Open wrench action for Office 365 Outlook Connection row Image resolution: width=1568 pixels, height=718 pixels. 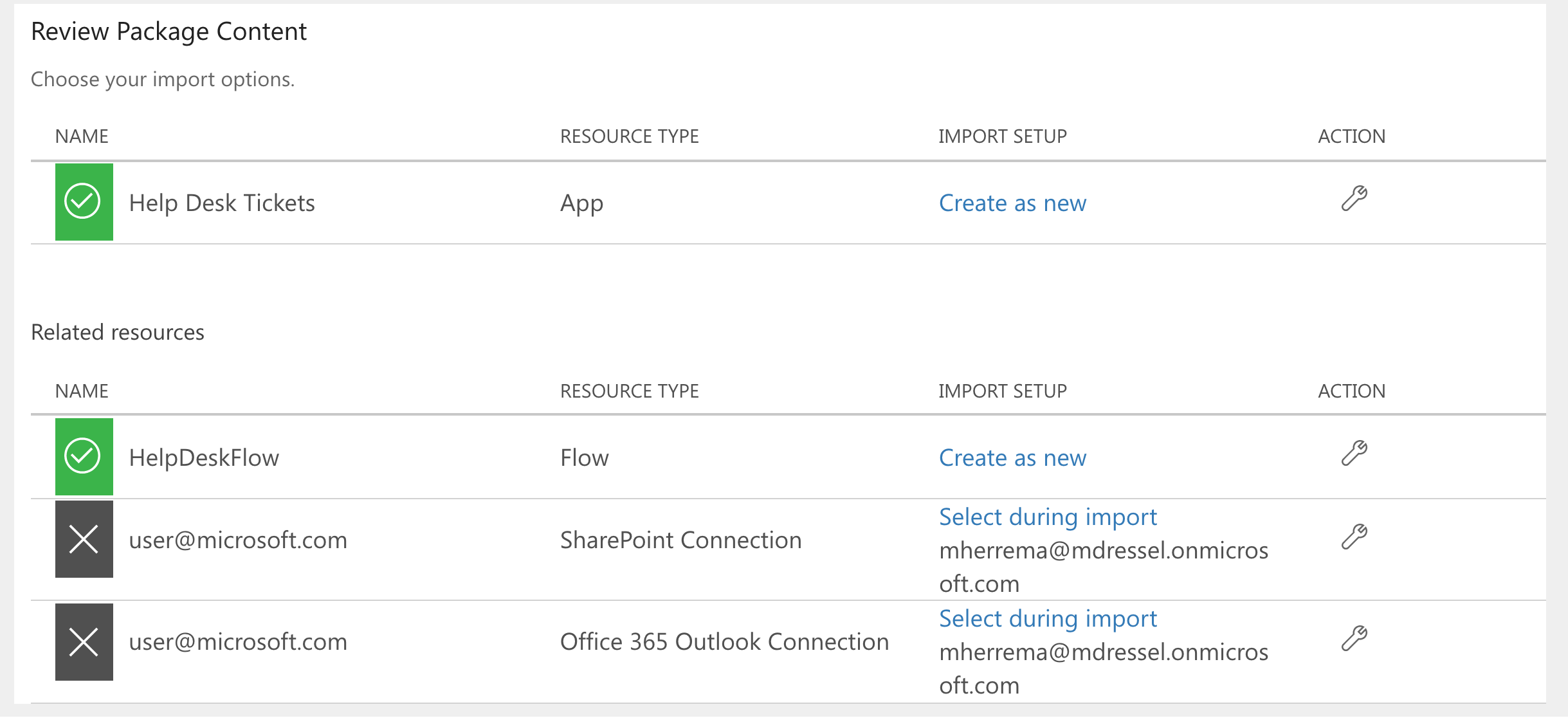(x=1354, y=638)
